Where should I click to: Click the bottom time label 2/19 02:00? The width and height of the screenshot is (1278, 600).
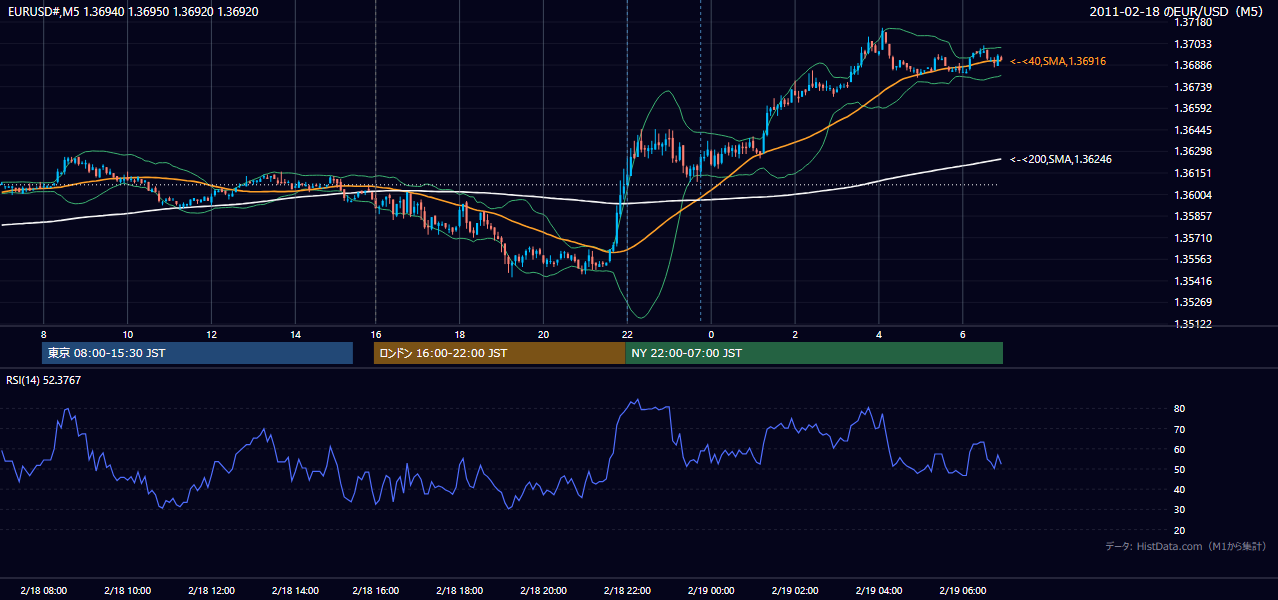coord(795,591)
